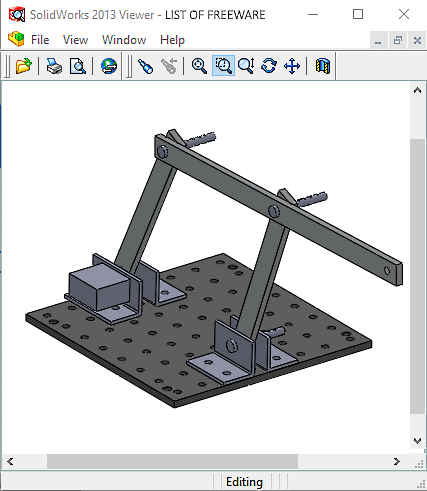The image size is (427, 491).
Task: Click the grayed-out screwdriver icon
Action: click(x=169, y=66)
